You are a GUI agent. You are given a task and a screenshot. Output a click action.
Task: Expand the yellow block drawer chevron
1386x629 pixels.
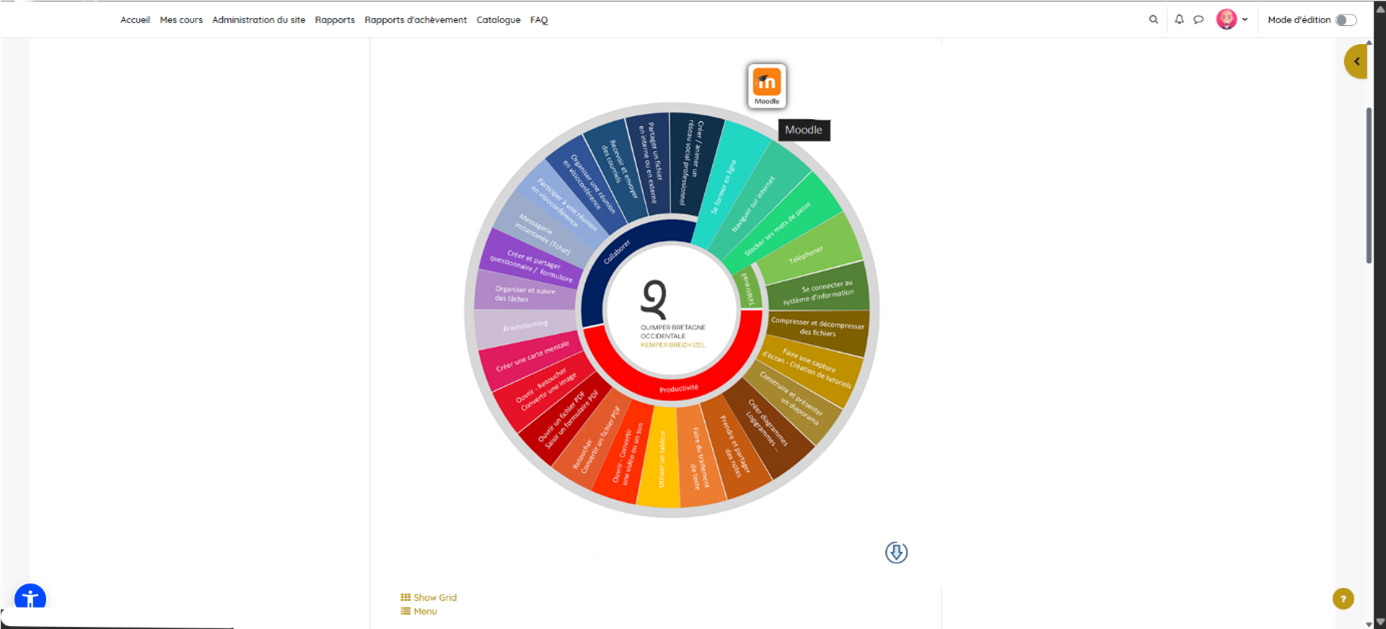1357,62
